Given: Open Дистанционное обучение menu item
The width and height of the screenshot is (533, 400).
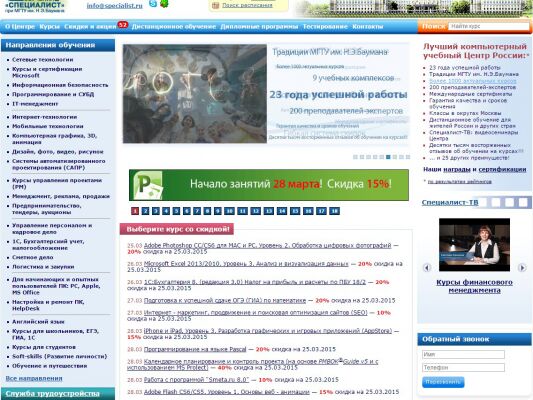Looking at the screenshot, I should click(x=174, y=27).
